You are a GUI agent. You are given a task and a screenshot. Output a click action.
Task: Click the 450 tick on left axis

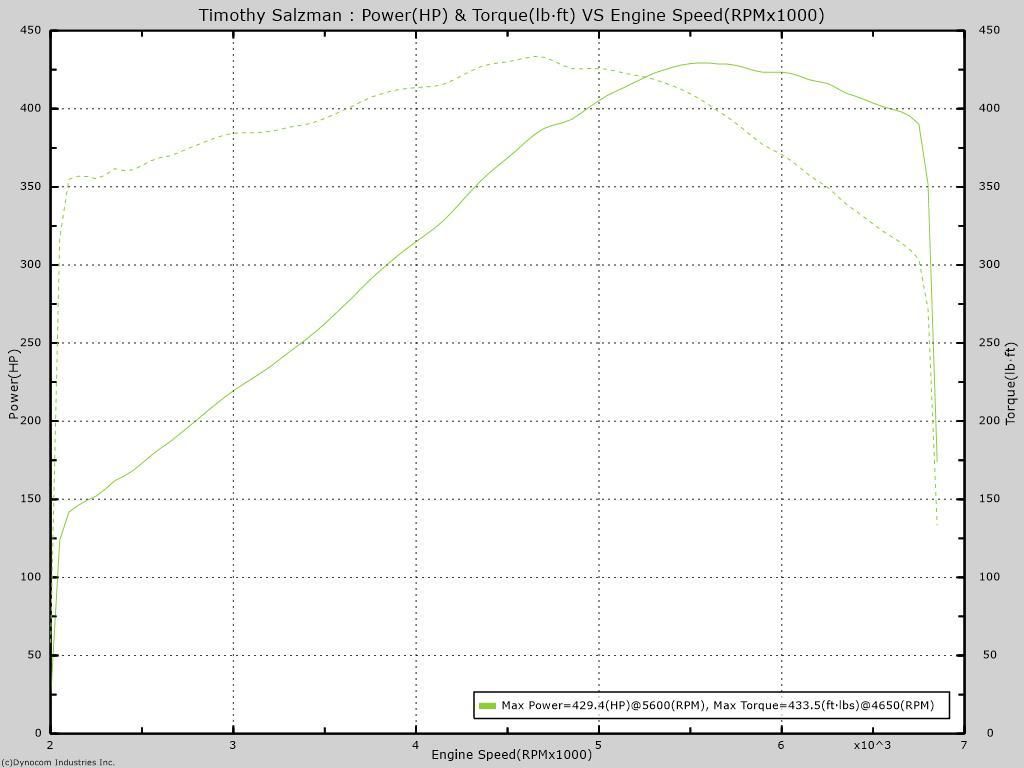(x=31, y=31)
